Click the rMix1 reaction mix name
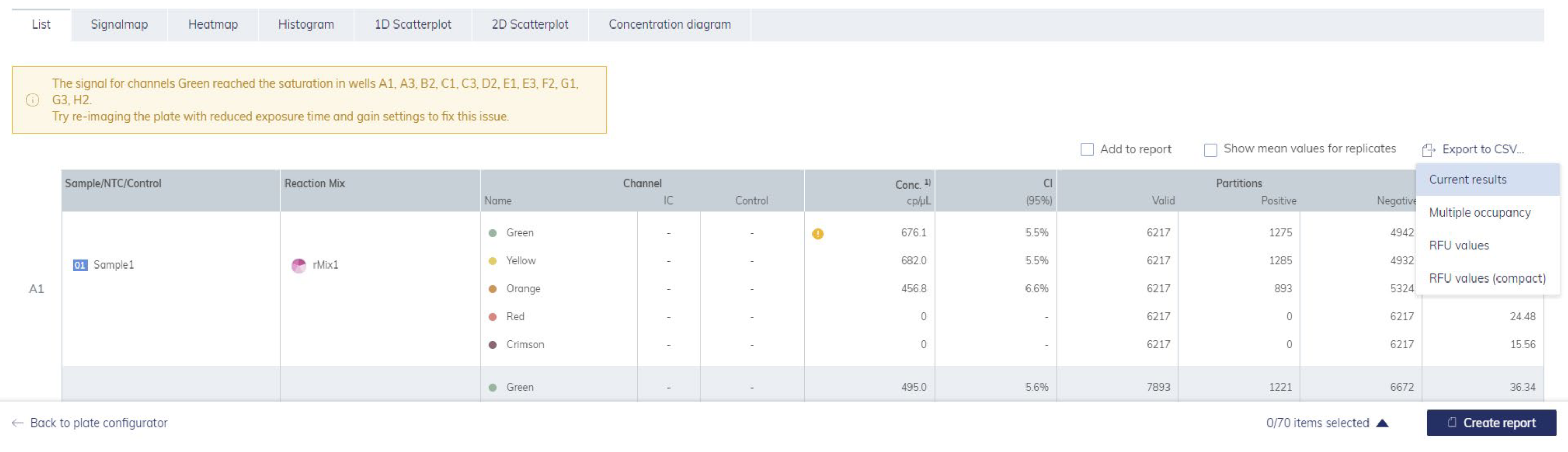 point(325,265)
